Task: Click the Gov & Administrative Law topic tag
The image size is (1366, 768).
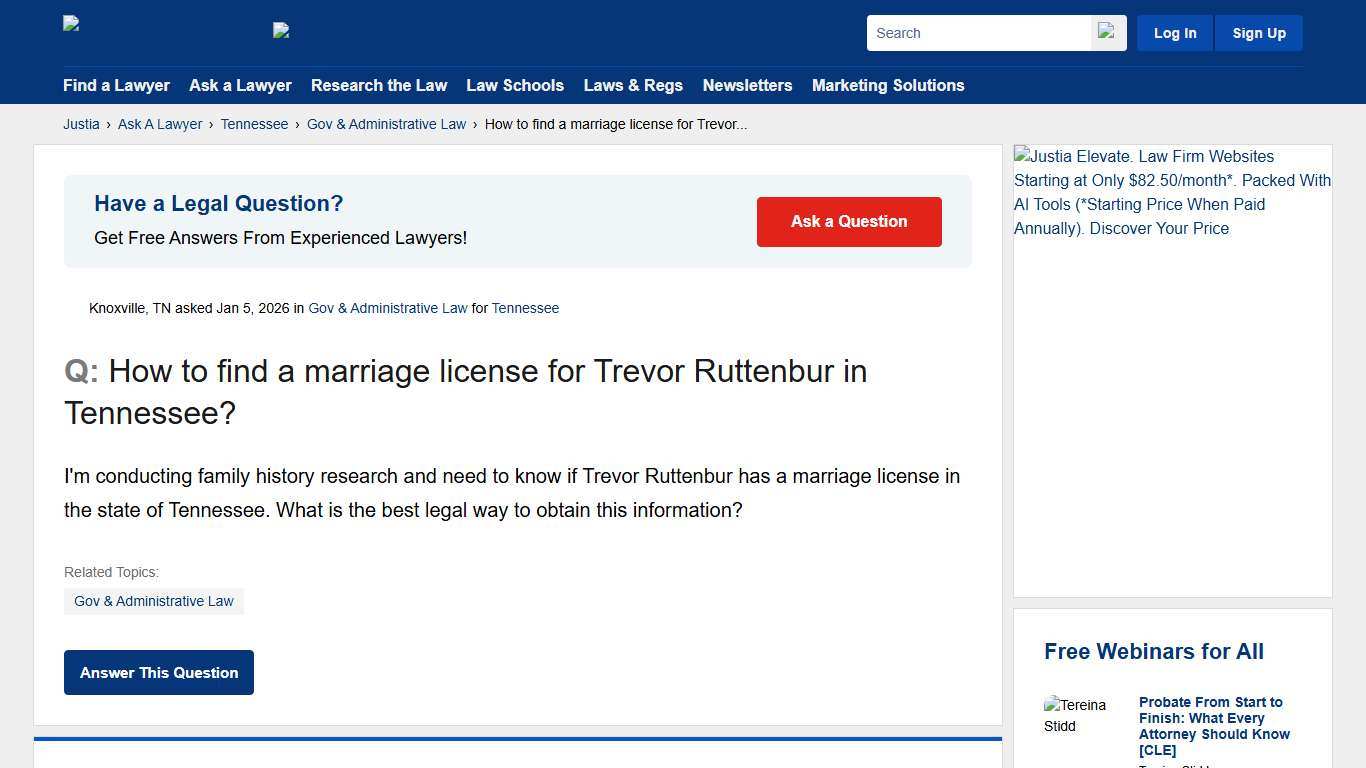Action: tap(153, 601)
